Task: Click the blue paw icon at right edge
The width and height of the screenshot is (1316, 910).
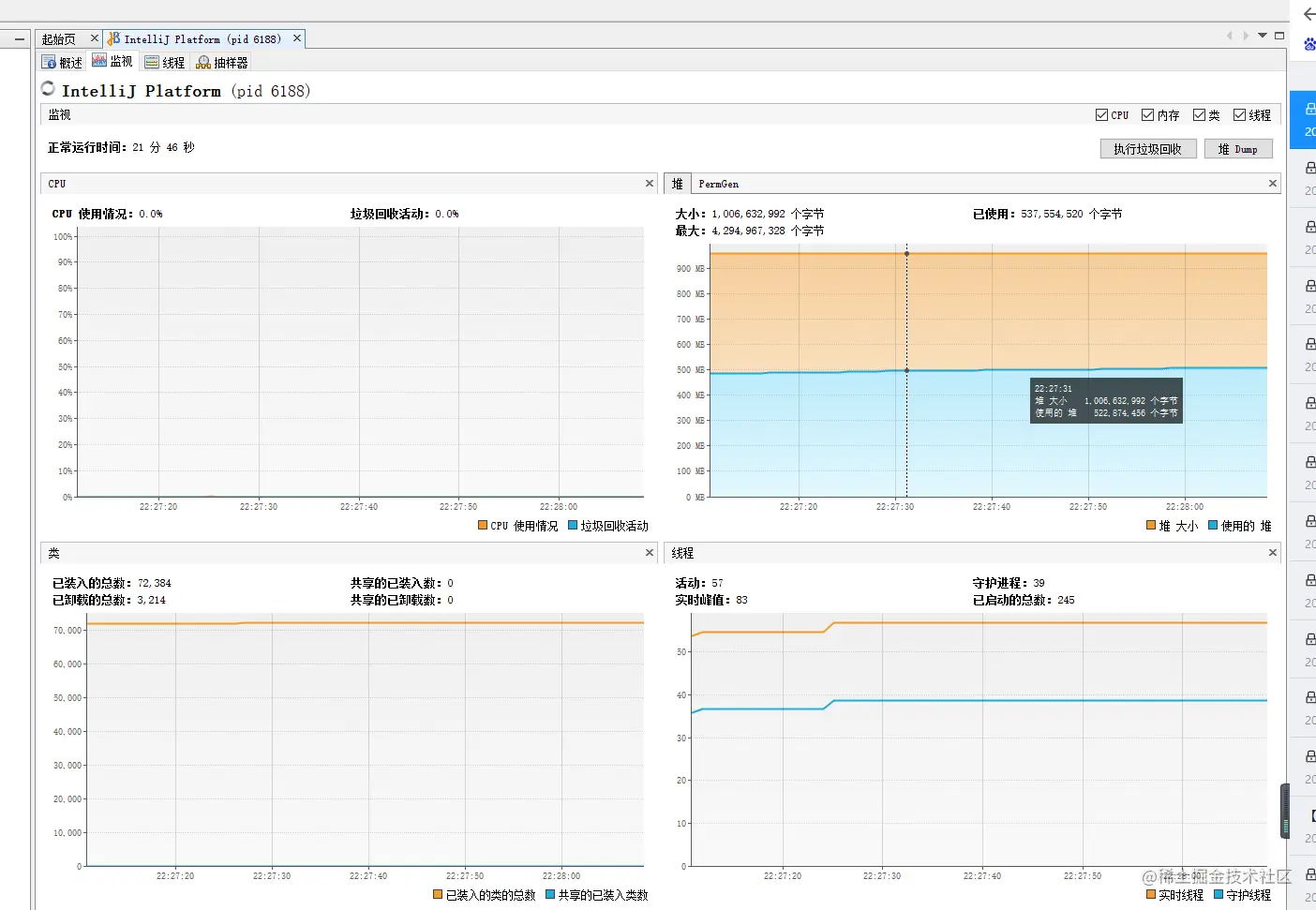Action: point(1309,43)
